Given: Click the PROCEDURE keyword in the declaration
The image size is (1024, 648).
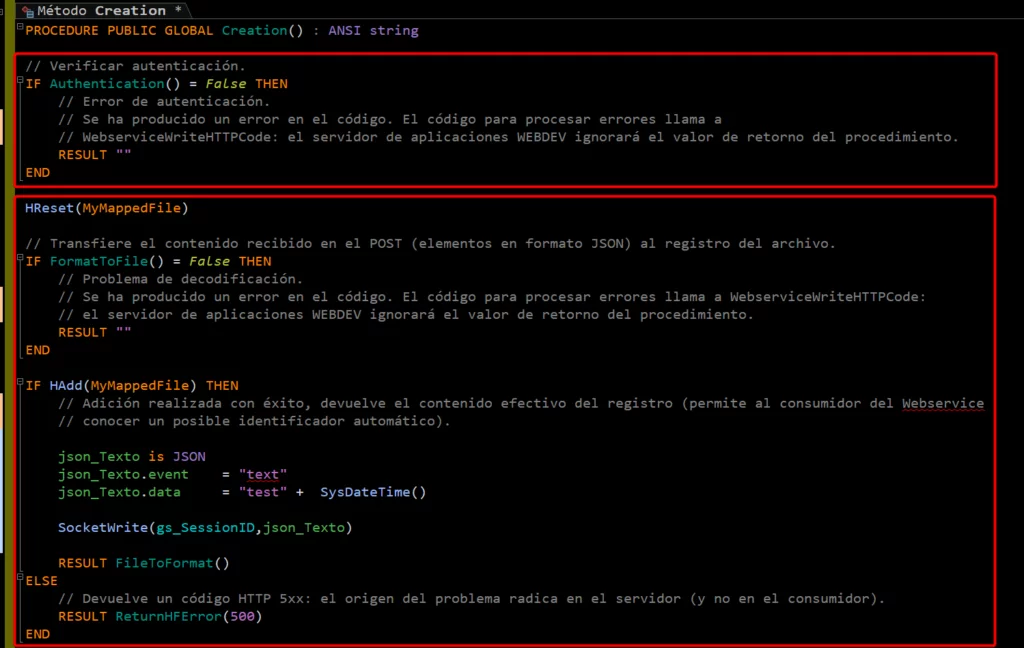Looking at the screenshot, I should [x=62, y=30].
